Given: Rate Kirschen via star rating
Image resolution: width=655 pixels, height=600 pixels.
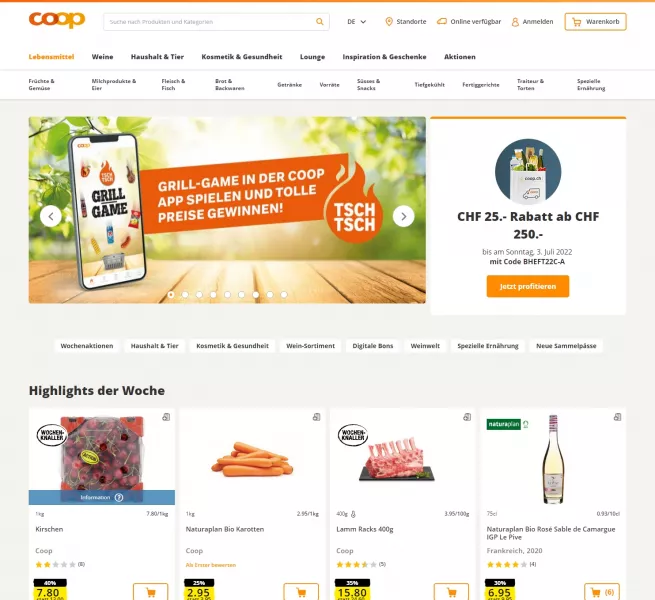Looking at the screenshot, I should tap(56, 564).
